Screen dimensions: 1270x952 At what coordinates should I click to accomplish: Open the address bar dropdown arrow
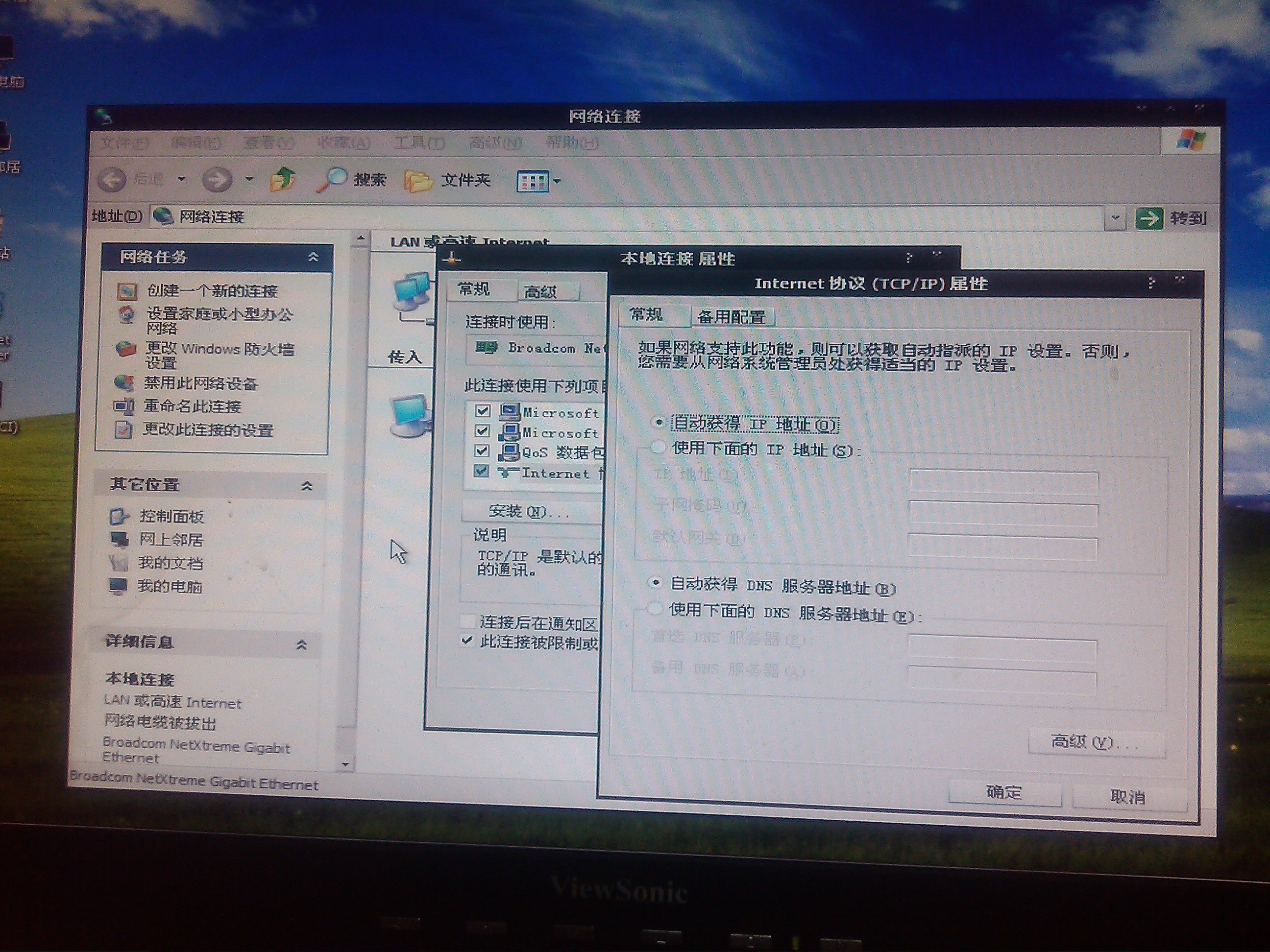1115,218
